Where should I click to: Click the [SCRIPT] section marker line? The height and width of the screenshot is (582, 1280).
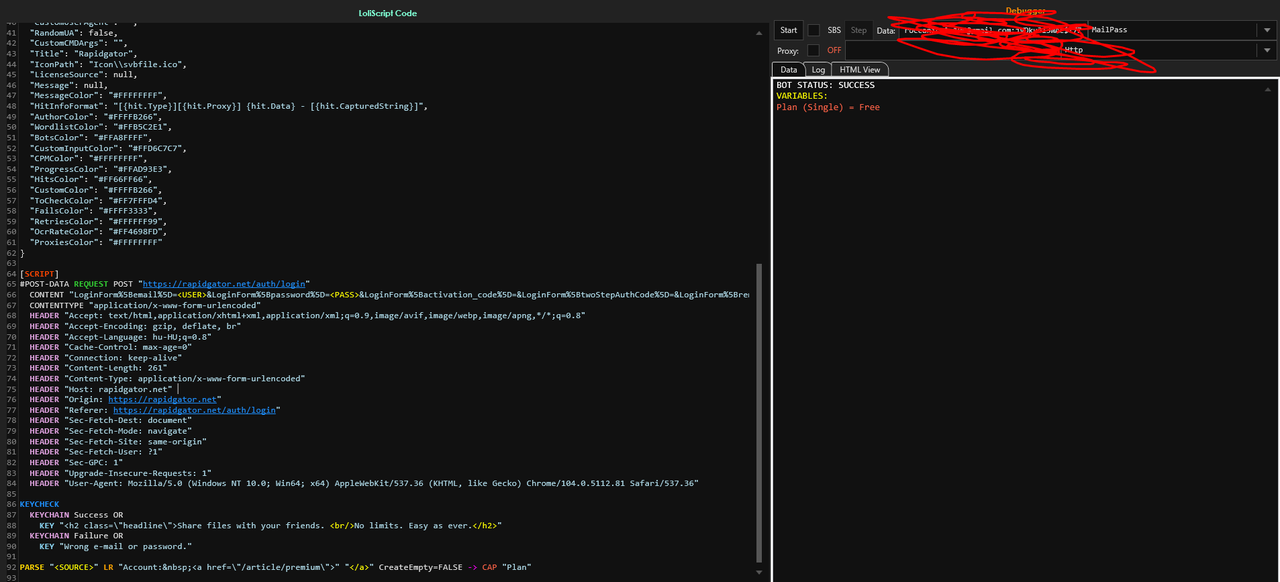pos(39,273)
